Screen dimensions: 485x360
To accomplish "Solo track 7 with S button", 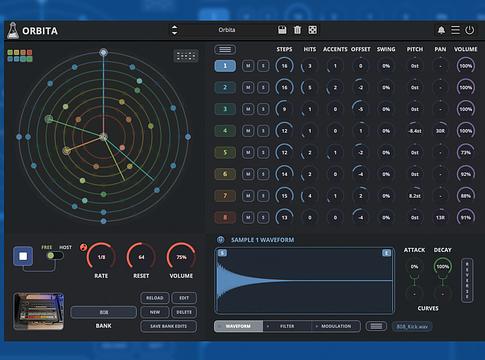I will [263, 196].
